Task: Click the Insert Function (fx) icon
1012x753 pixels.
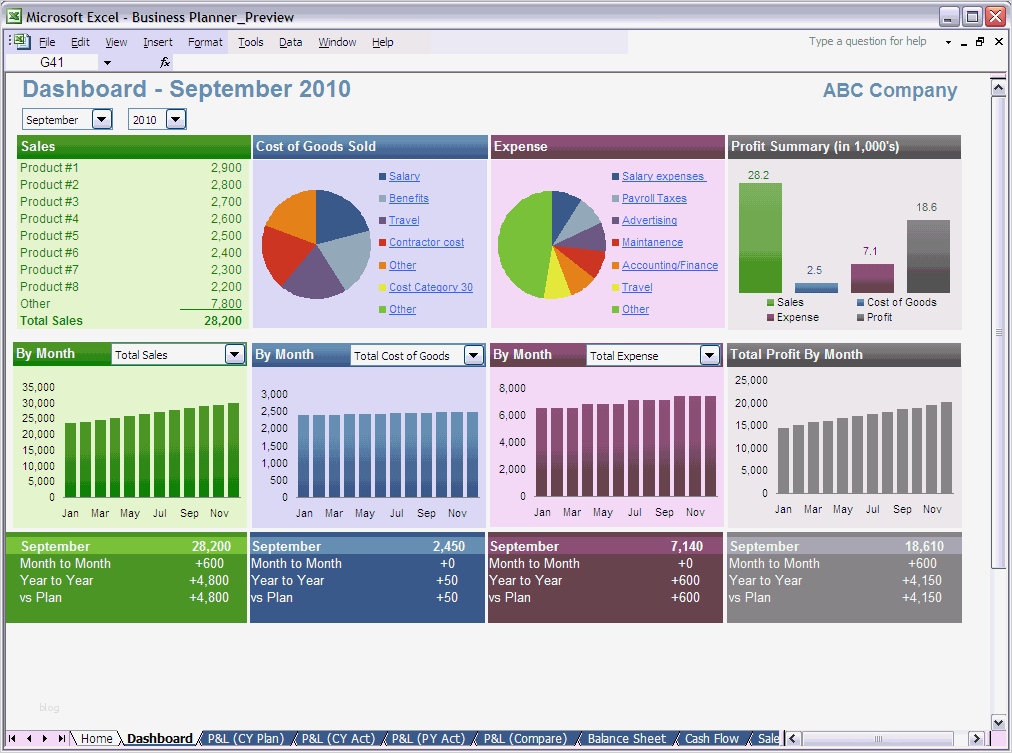Action: point(163,62)
